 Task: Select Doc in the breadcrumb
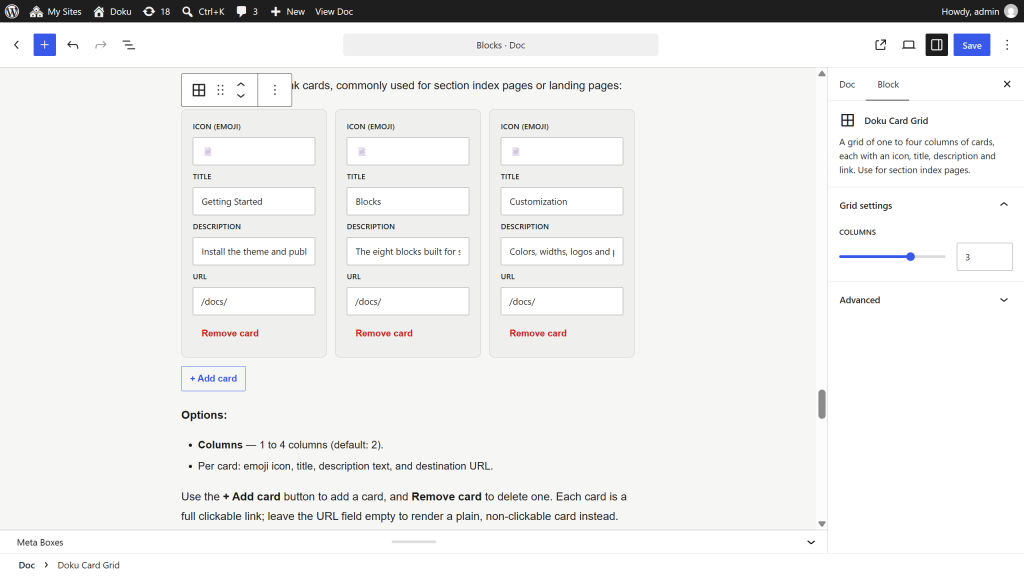(27, 565)
